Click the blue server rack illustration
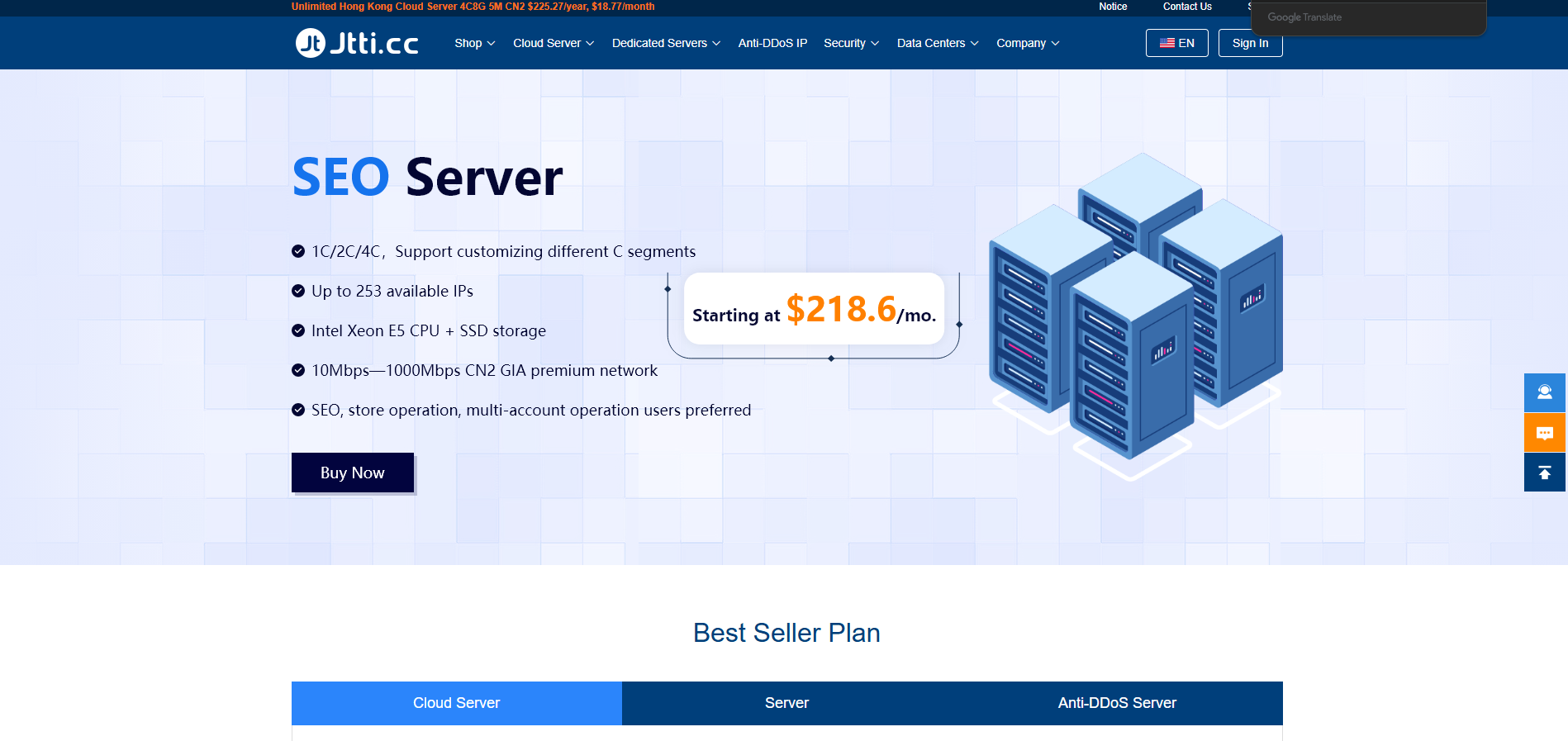Image resolution: width=1568 pixels, height=741 pixels. pyautogui.click(x=1134, y=316)
